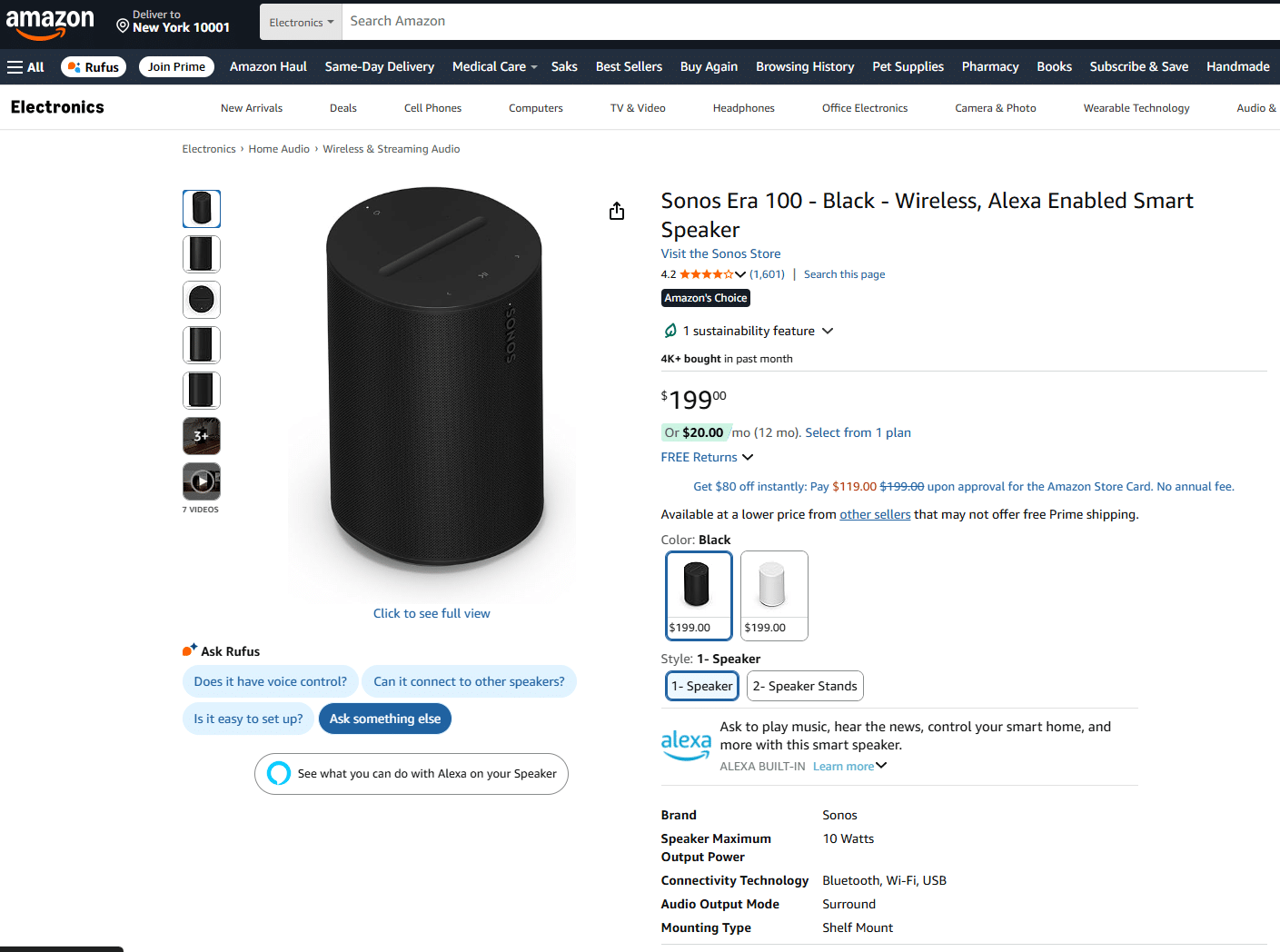Click the Alexa ring icon on speaker prompt

pos(279,774)
